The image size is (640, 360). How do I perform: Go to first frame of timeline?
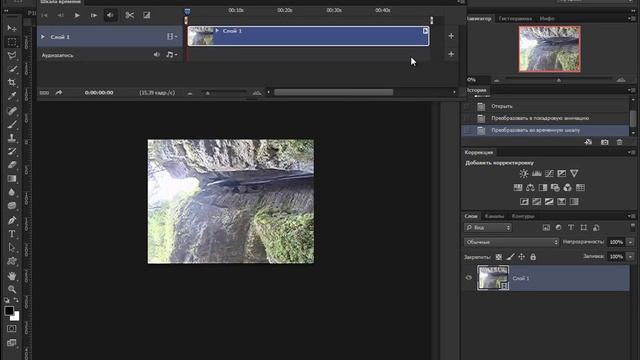[44, 16]
